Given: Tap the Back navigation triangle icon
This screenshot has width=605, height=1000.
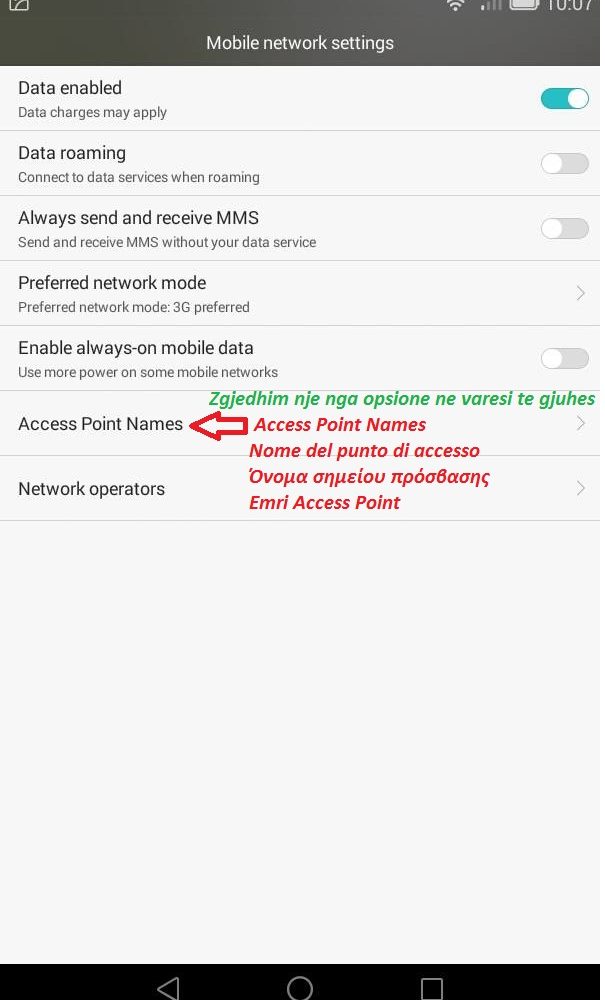Looking at the screenshot, I should (x=168, y=987).
